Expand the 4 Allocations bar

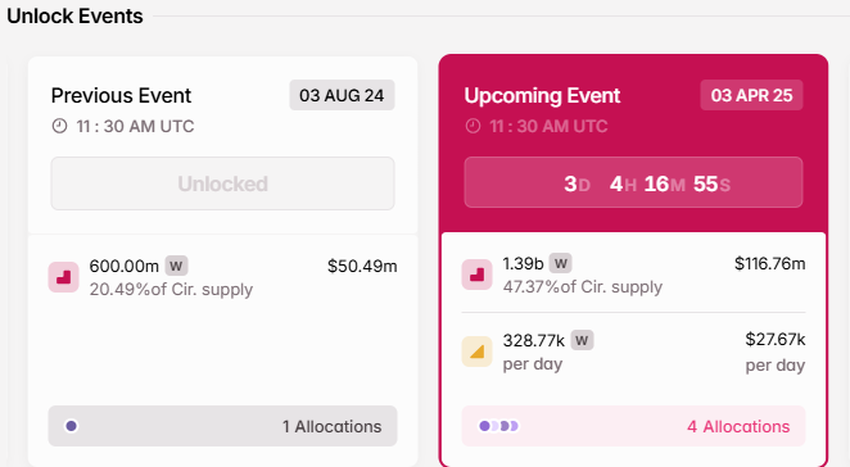pos(633,426)
